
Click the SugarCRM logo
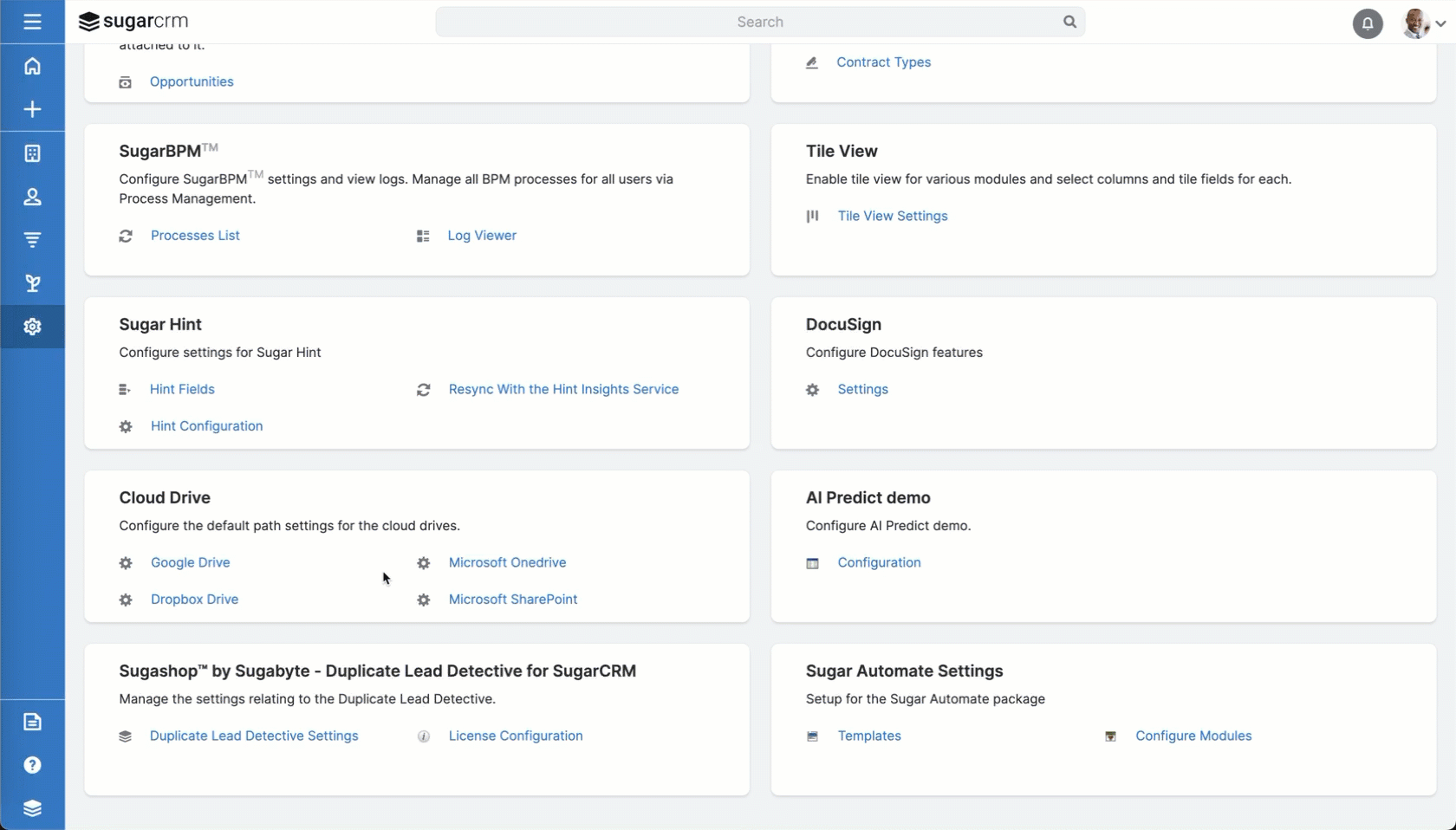133,22
